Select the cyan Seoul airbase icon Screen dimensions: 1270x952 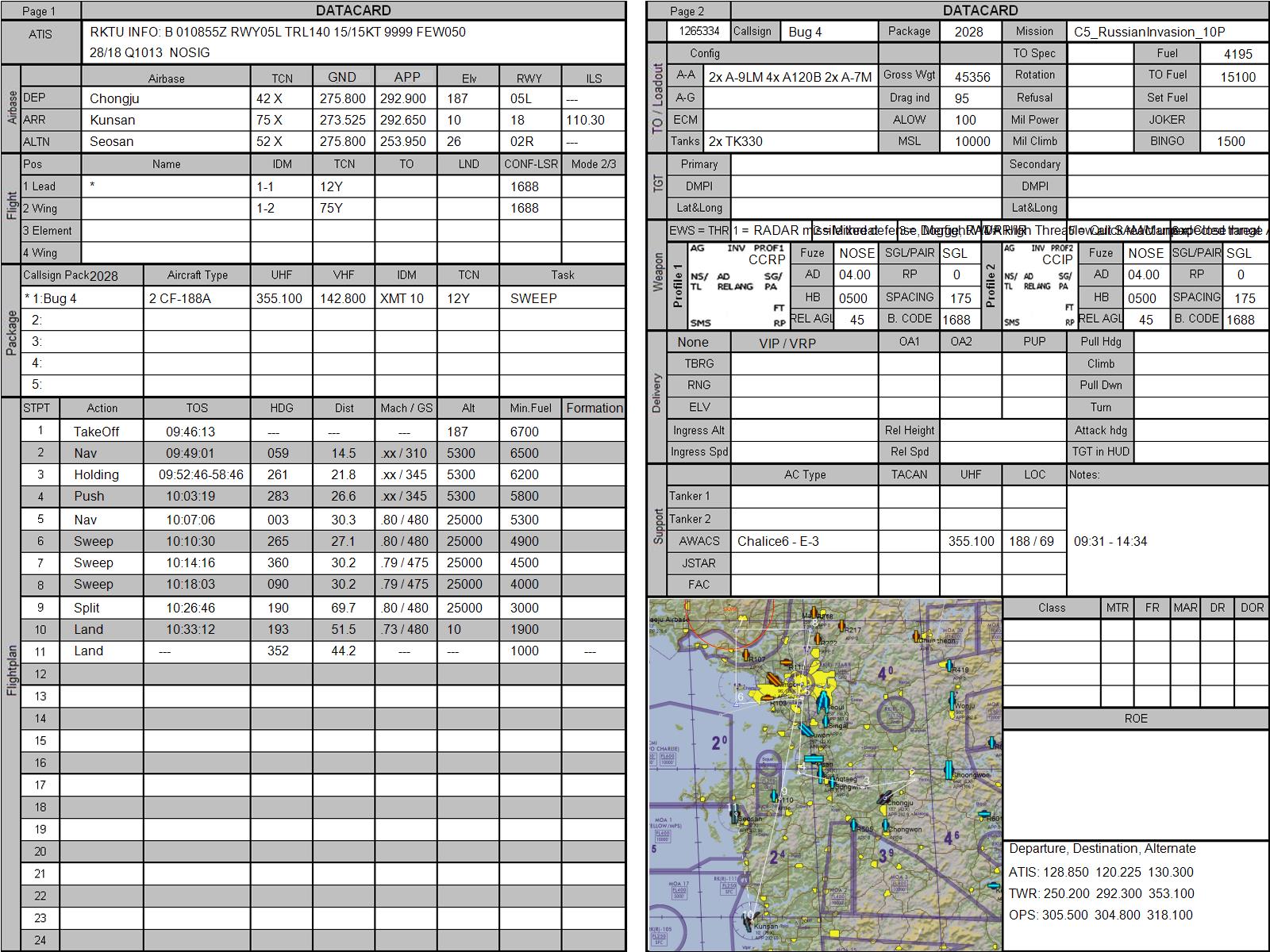[x=824, y=702]
